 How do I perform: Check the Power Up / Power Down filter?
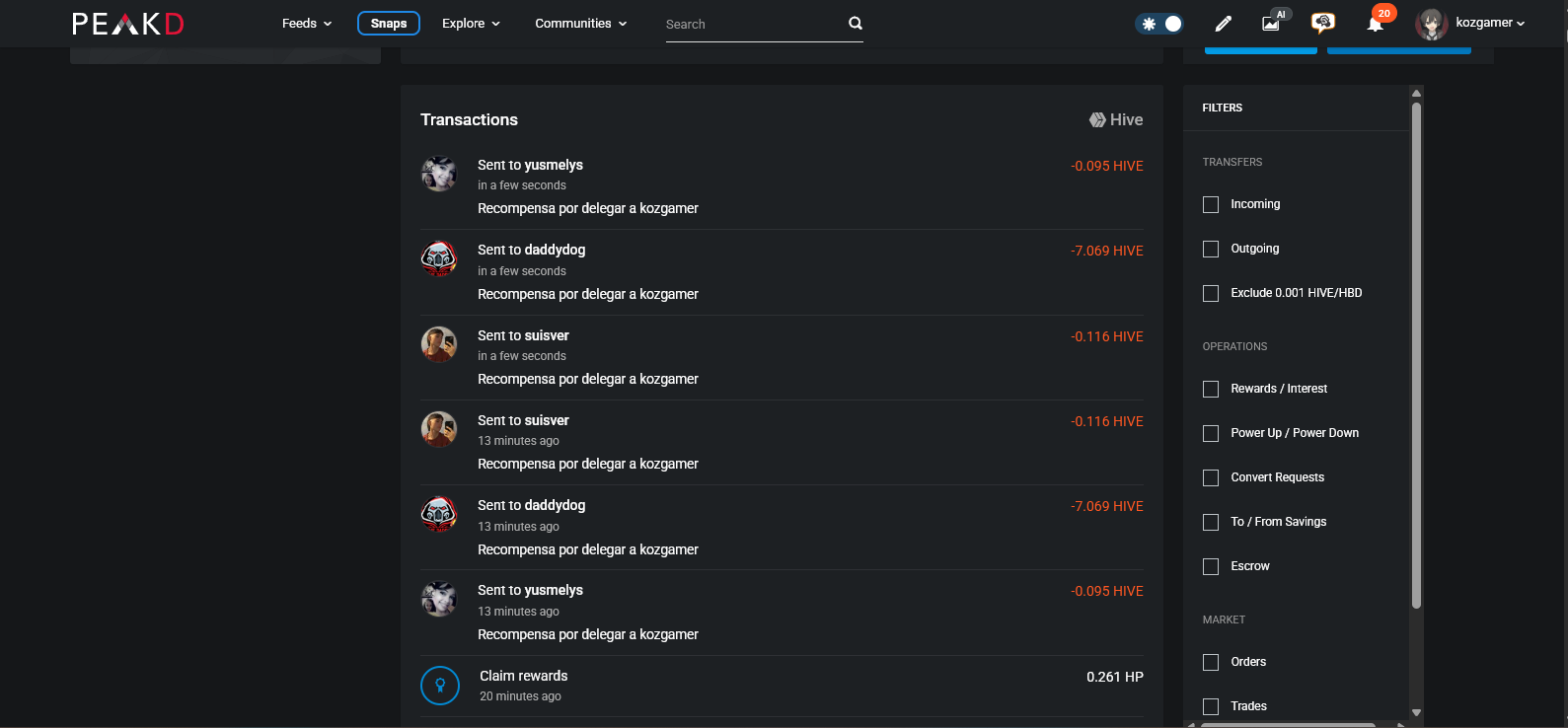click(x=1211, y=433)
